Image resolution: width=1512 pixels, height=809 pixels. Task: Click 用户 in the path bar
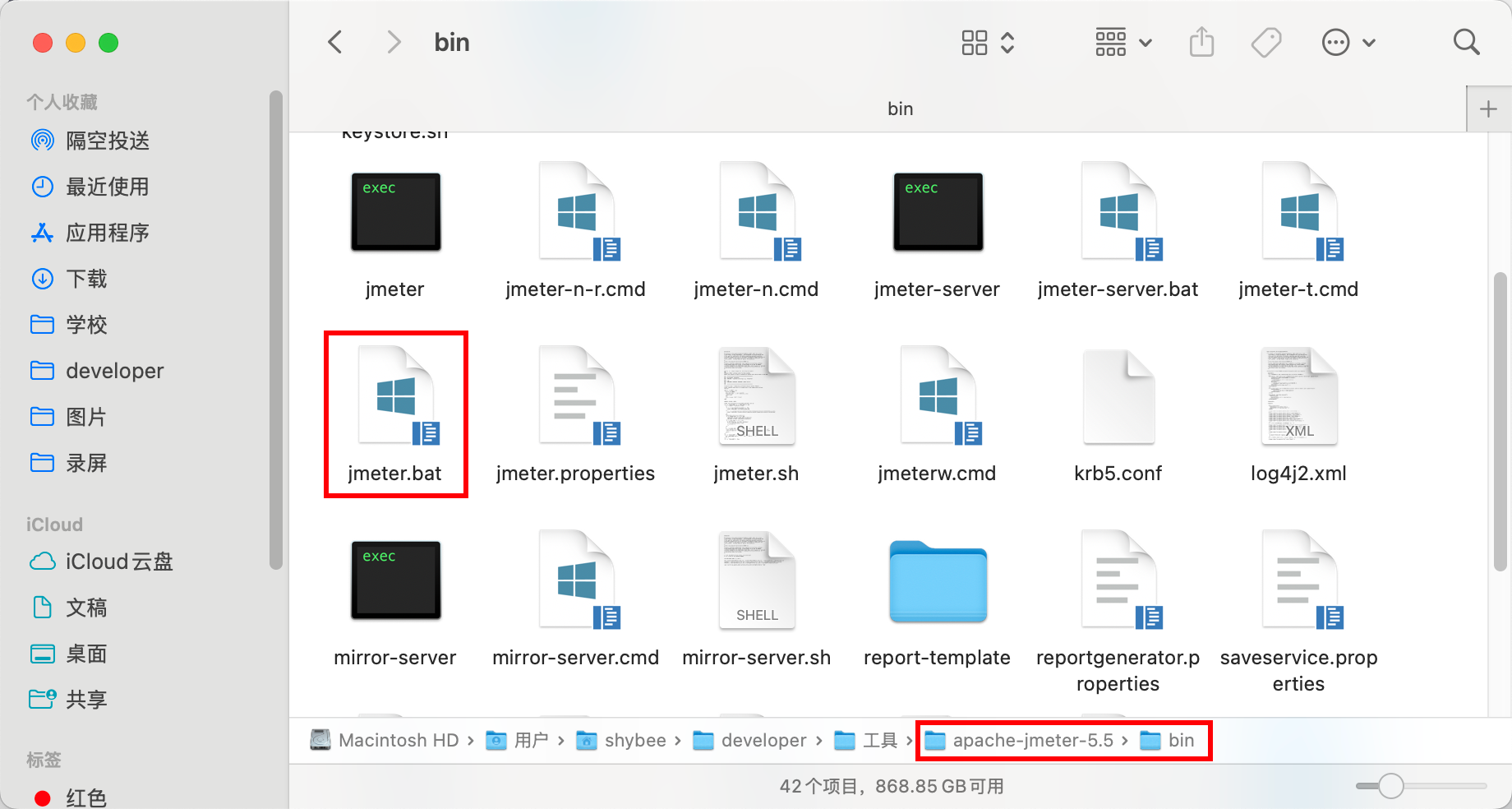tap(518, 740)
